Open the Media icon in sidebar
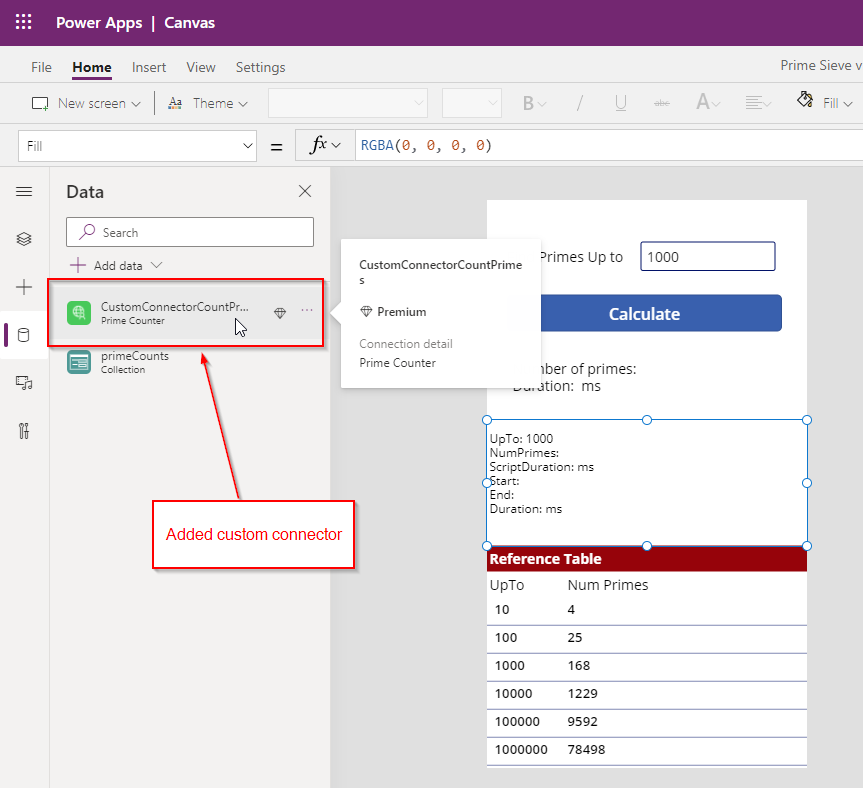 (x=24, y=382)
